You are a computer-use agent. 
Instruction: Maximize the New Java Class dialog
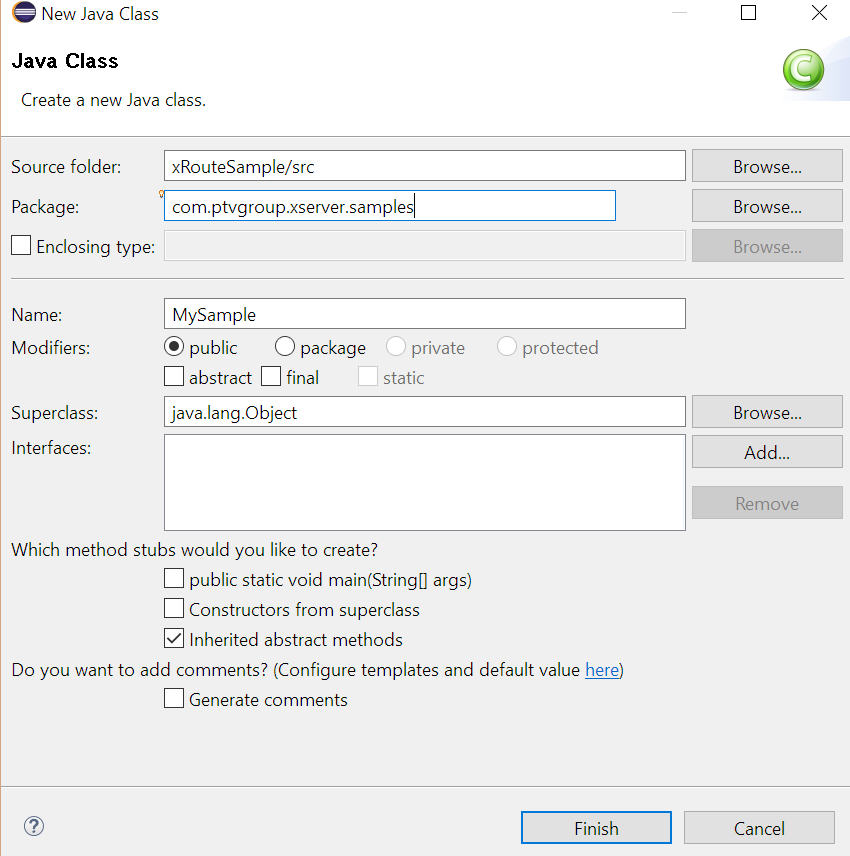tap(748, 14)
